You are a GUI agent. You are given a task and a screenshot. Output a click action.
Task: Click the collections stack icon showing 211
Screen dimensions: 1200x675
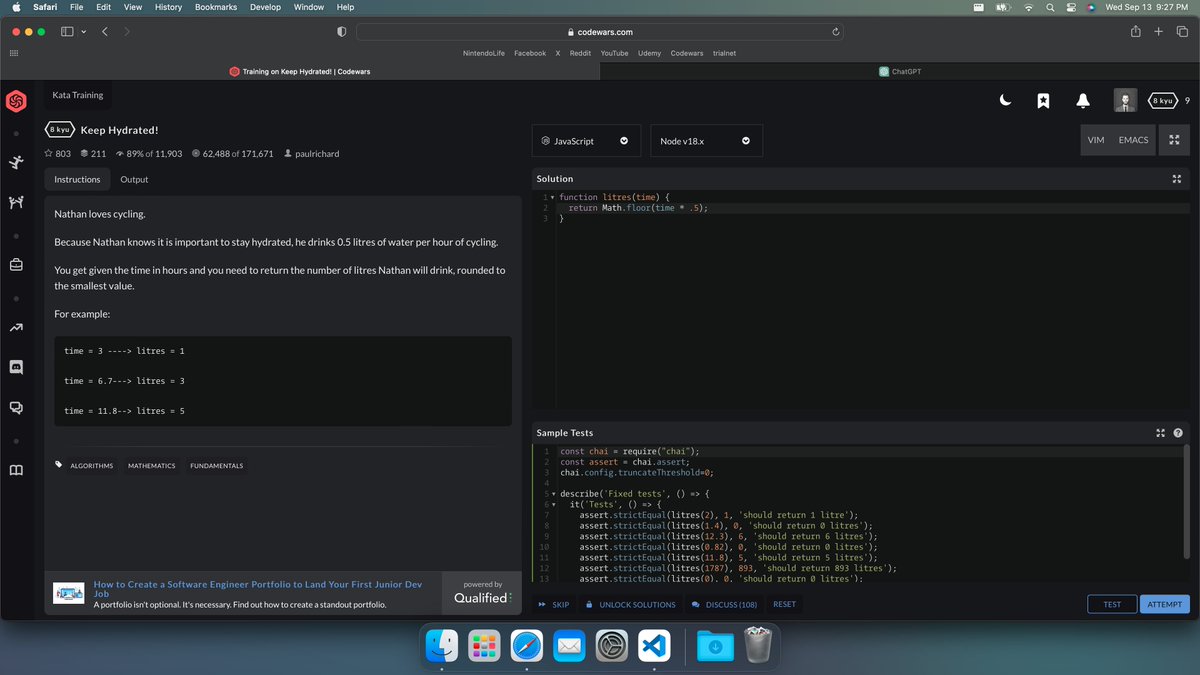pyautogui.click(x=84, y=153)
